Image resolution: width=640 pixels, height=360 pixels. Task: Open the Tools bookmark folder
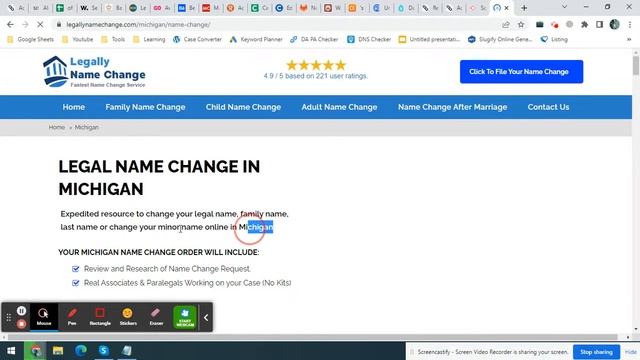[113, 40]
